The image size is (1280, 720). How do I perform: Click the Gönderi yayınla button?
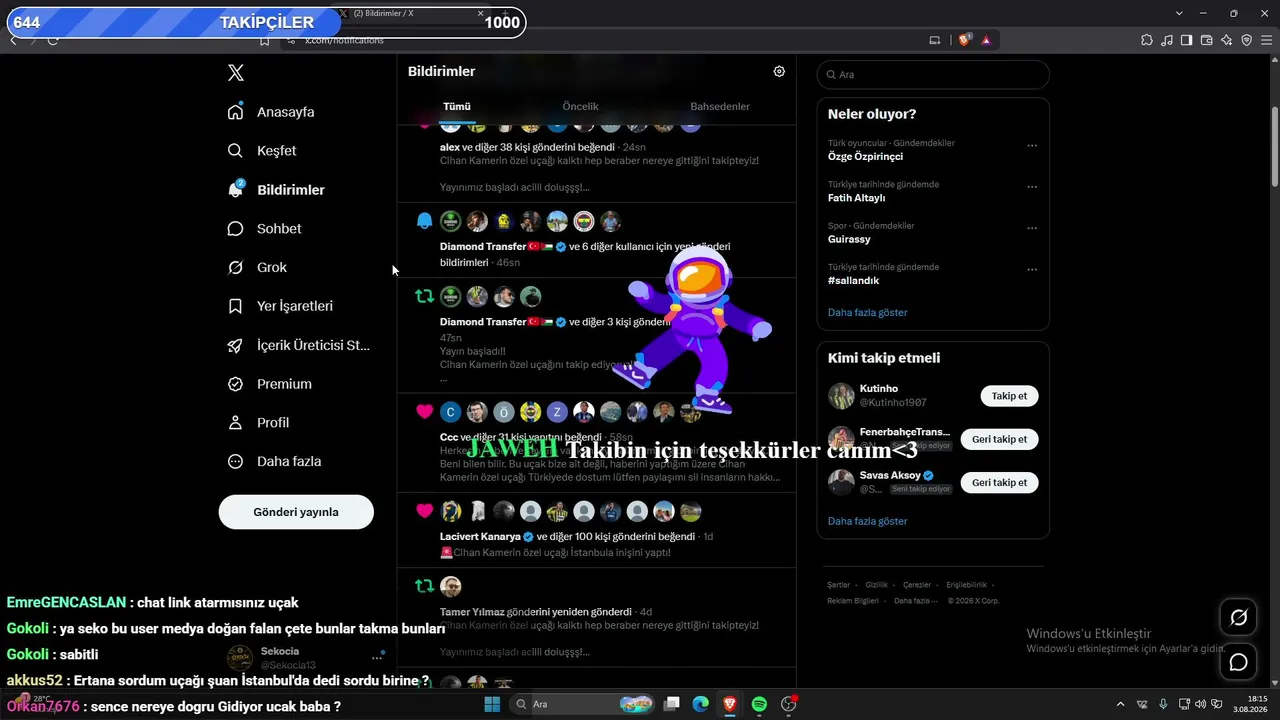(x=296, y=512)
